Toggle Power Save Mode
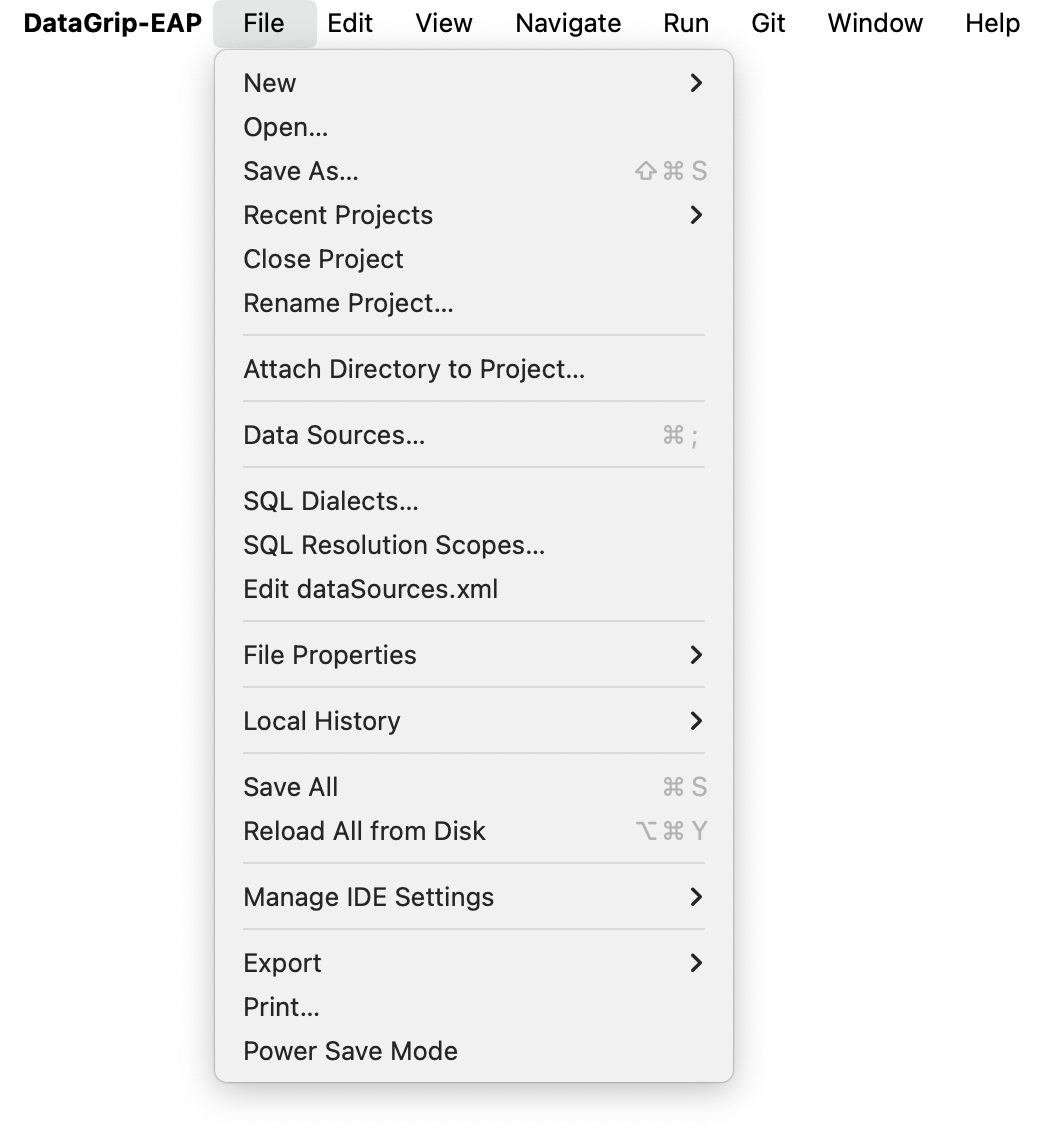 click(x=350, y=1051)
